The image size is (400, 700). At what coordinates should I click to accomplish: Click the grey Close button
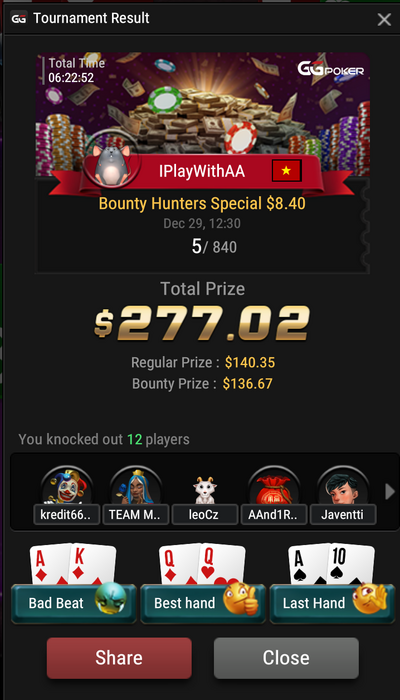pos(286,658)
